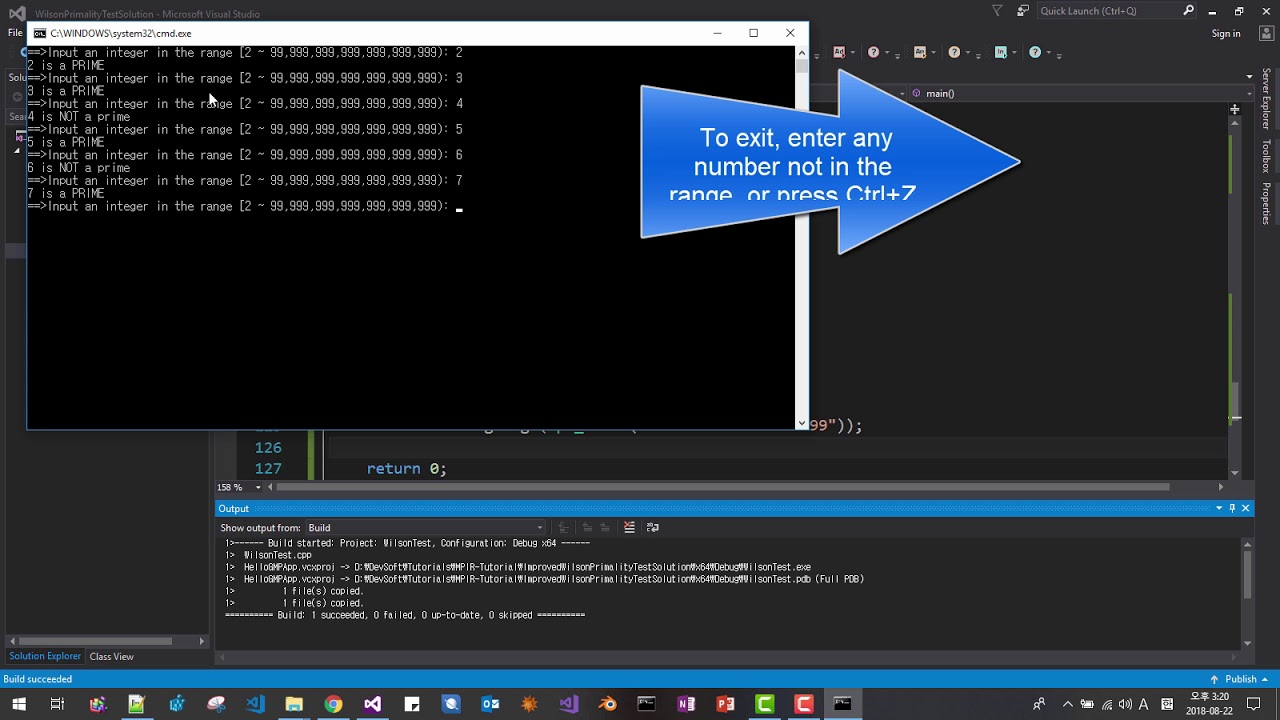Viewport: 1280px width, 720px height.
Task: Open the File menu in Visual Studio
Action: (x=15, y=33)
